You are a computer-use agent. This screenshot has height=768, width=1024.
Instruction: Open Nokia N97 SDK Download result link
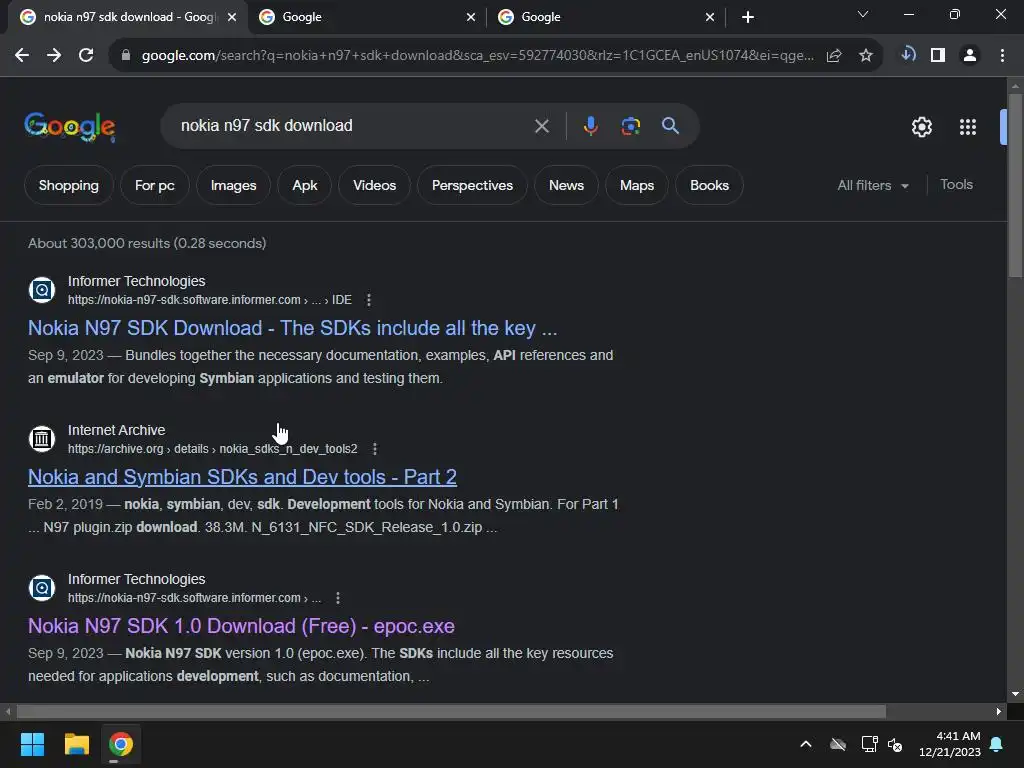click(x=293, y=328)
